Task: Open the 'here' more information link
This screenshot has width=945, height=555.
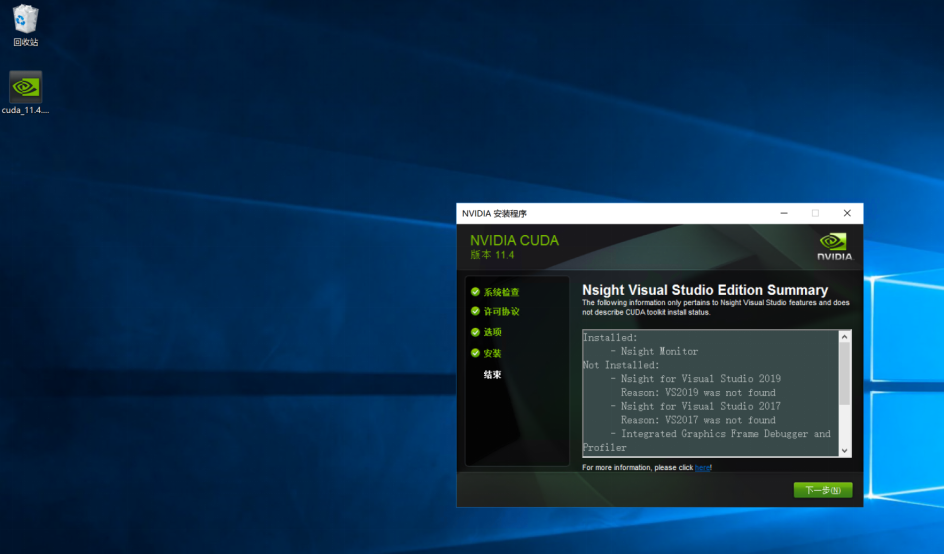Action: coord(702,467)
